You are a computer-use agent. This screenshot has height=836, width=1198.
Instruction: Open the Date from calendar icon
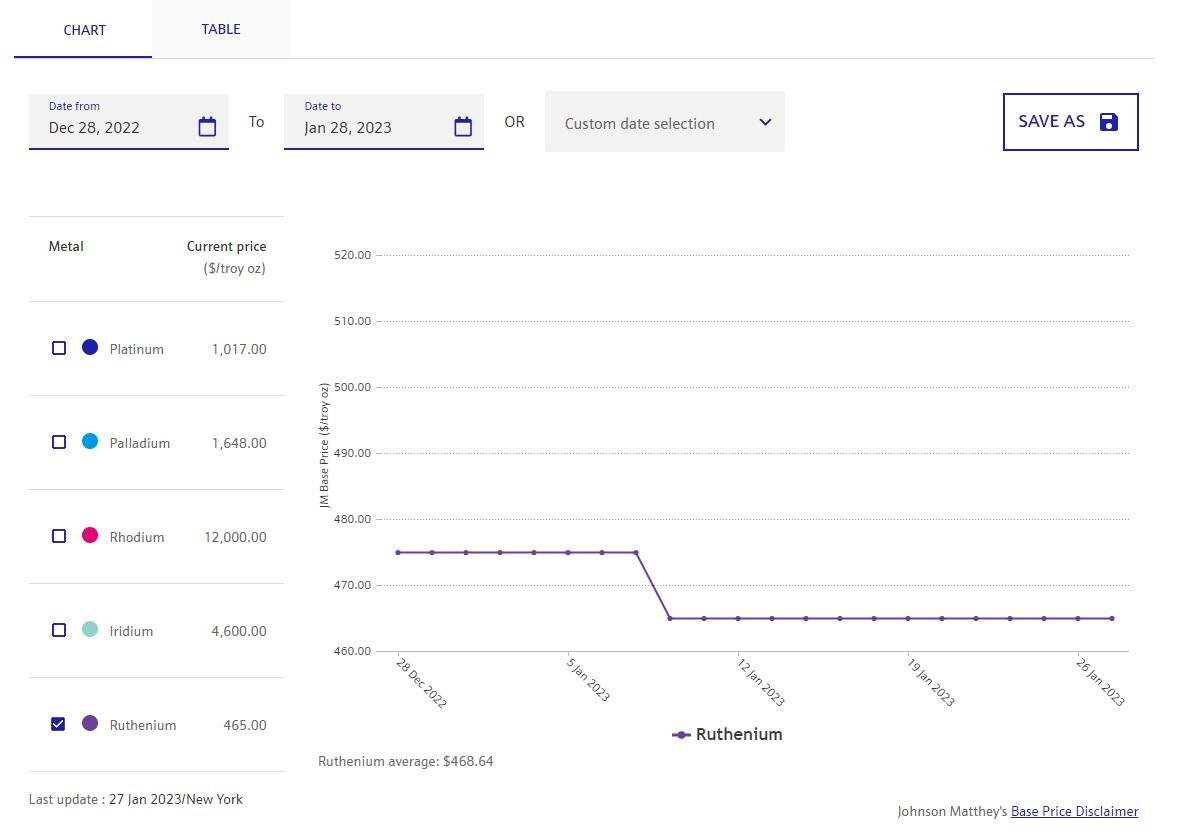(207, 127)
